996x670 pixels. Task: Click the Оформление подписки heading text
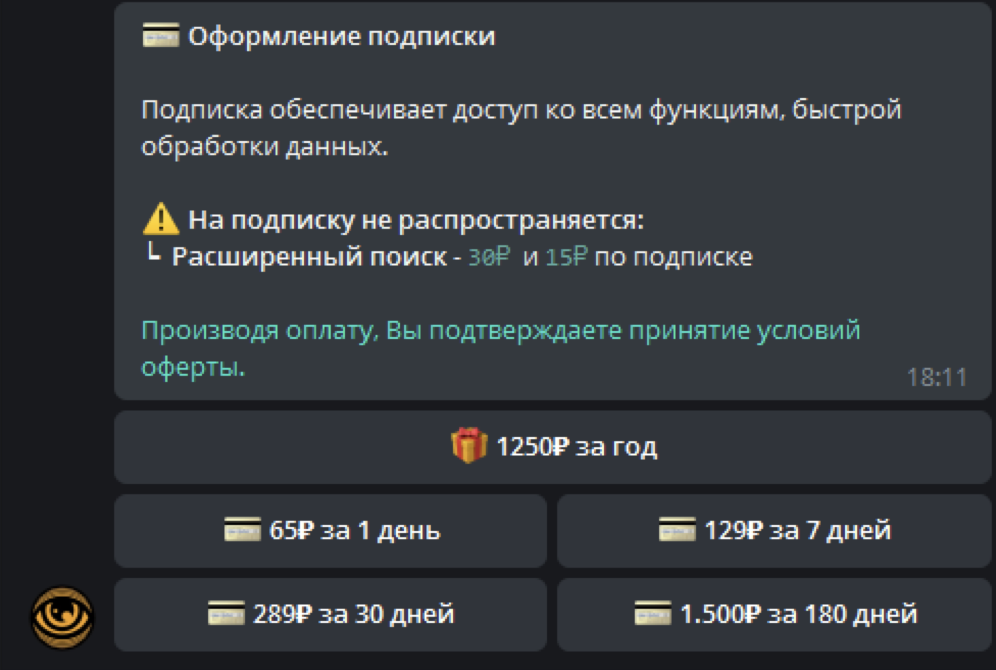pyautogui.click(x=342, y=37)
